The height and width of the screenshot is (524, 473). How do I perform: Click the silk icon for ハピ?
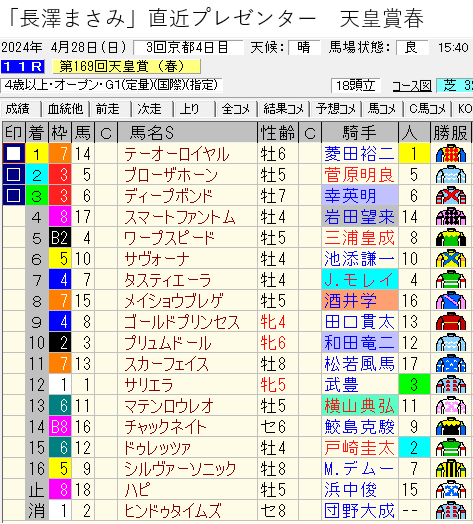click(x=451, y=490)
